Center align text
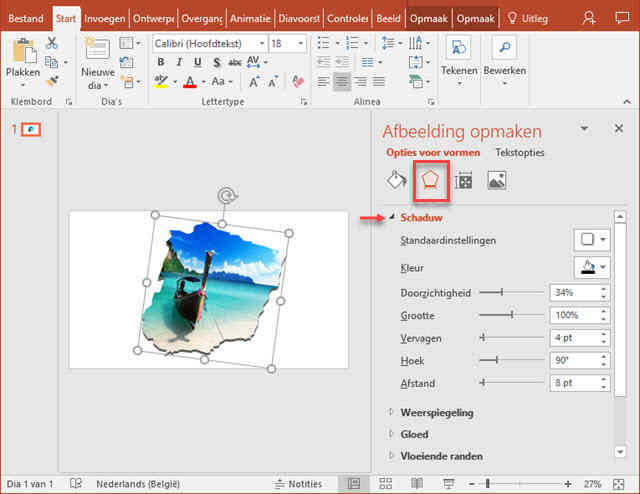The height and width of the screenshot is (494, 640). [x=342, y=82]
